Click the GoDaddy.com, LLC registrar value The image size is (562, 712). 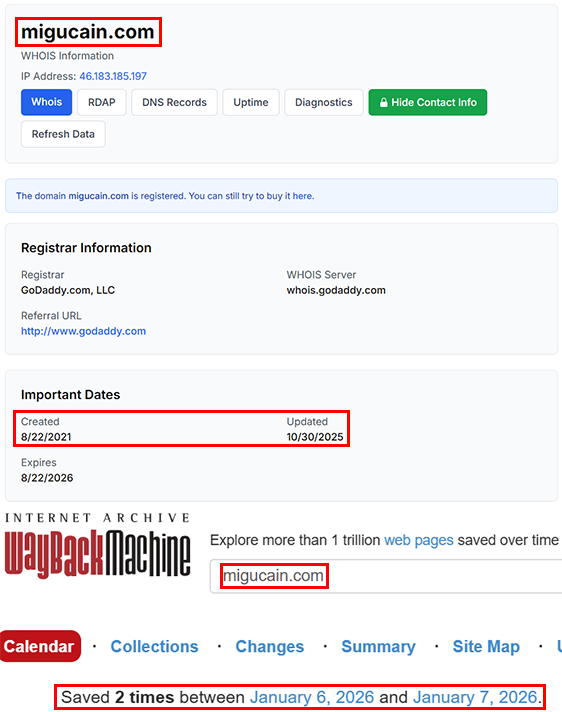[68, 290]
